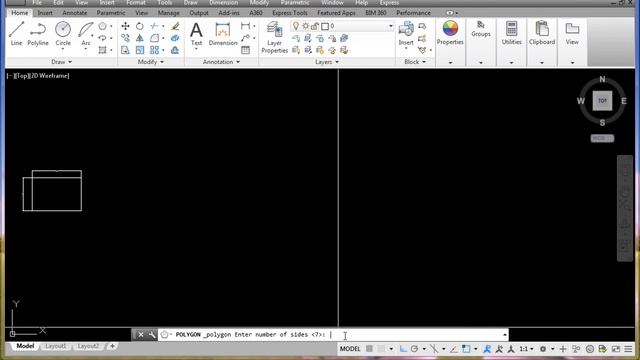This screenshot has height=360, width=640.
Task: Switch to the Insert ribbon tab
Action: 45,13
